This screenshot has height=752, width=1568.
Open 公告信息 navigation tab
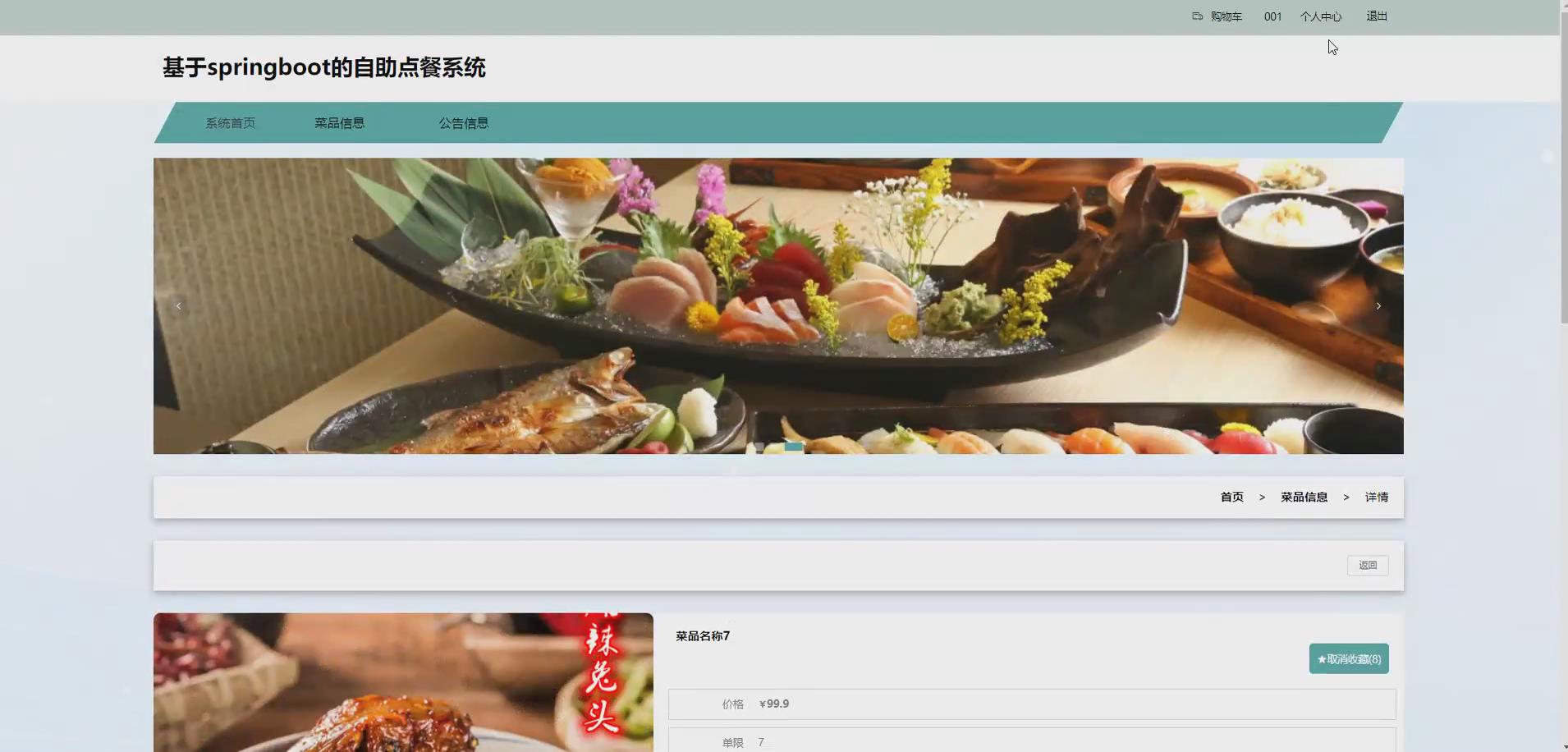click(x=463, y=123)
